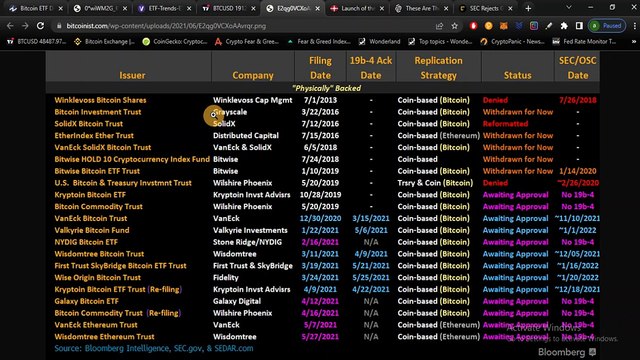
Task: Open the red flame extension
Action: pos(473,26)
